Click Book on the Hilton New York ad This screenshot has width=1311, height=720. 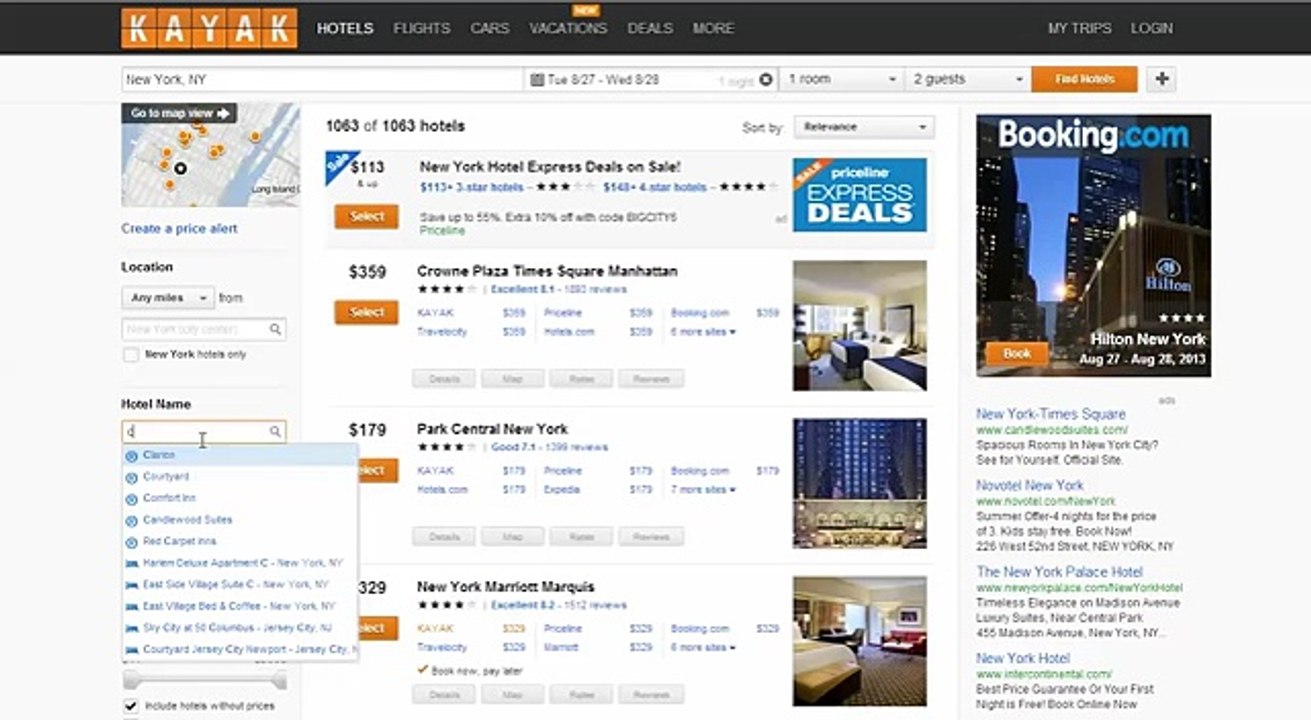click(1017, 354)
